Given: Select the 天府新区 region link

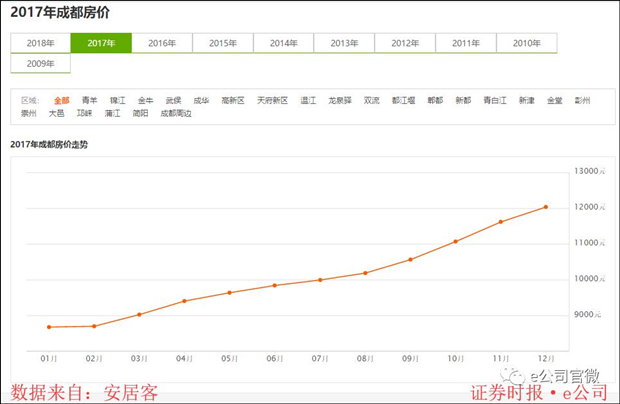Looking at the screenshot, I should coord(272,100).
